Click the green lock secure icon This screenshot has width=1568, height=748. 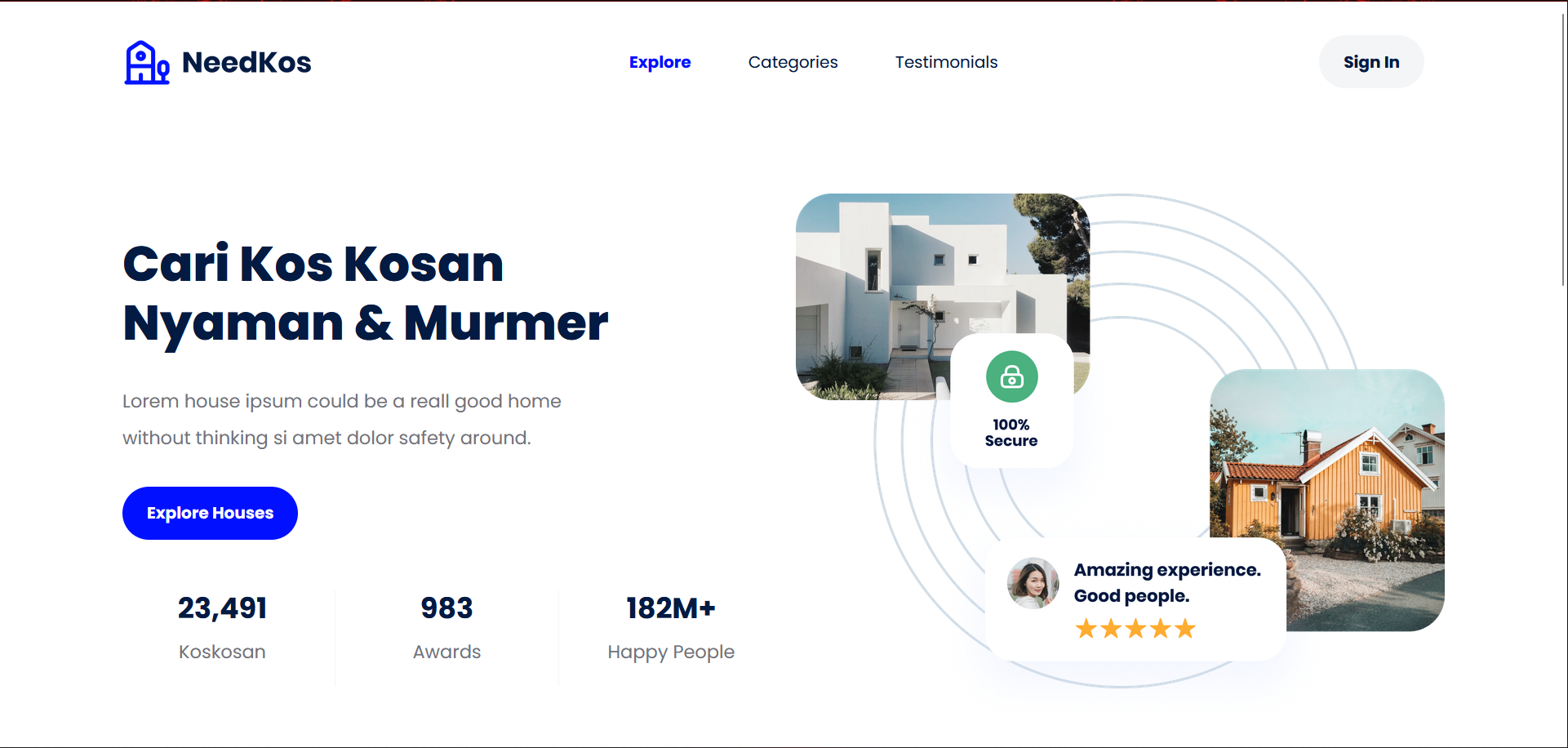coord(1011,376)
